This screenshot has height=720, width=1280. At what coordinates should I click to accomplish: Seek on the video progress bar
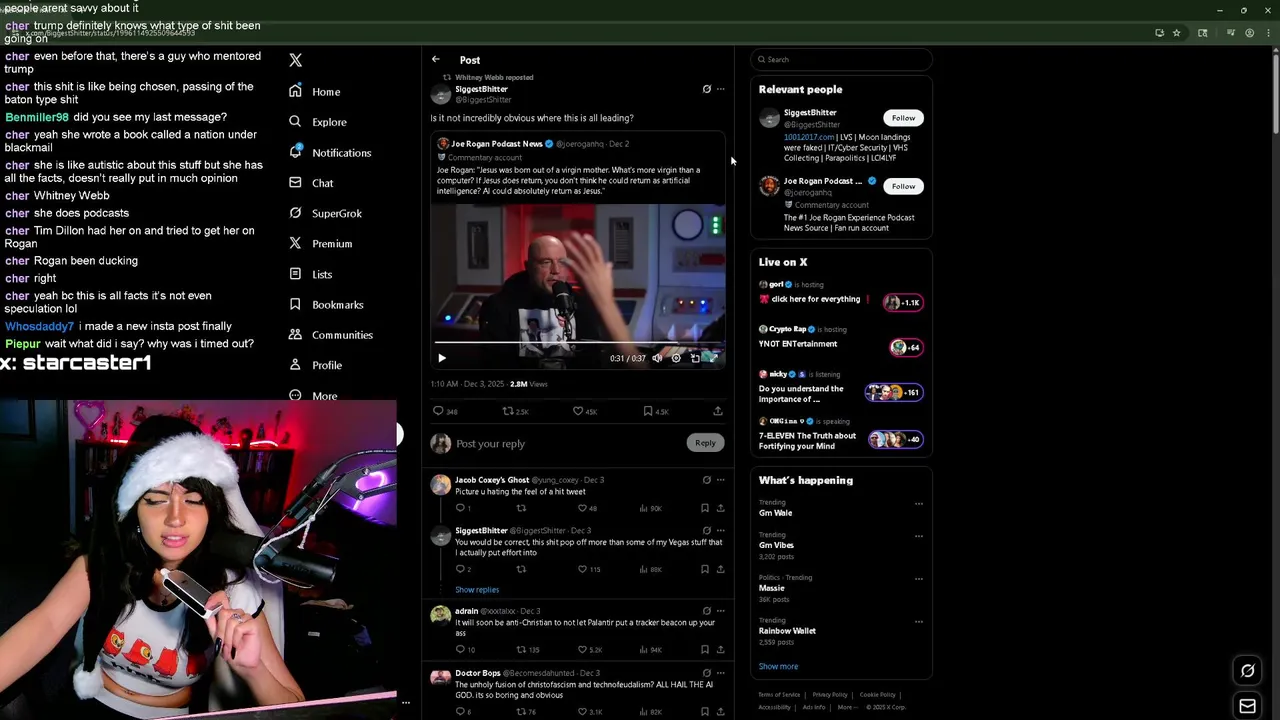(578, 343)
